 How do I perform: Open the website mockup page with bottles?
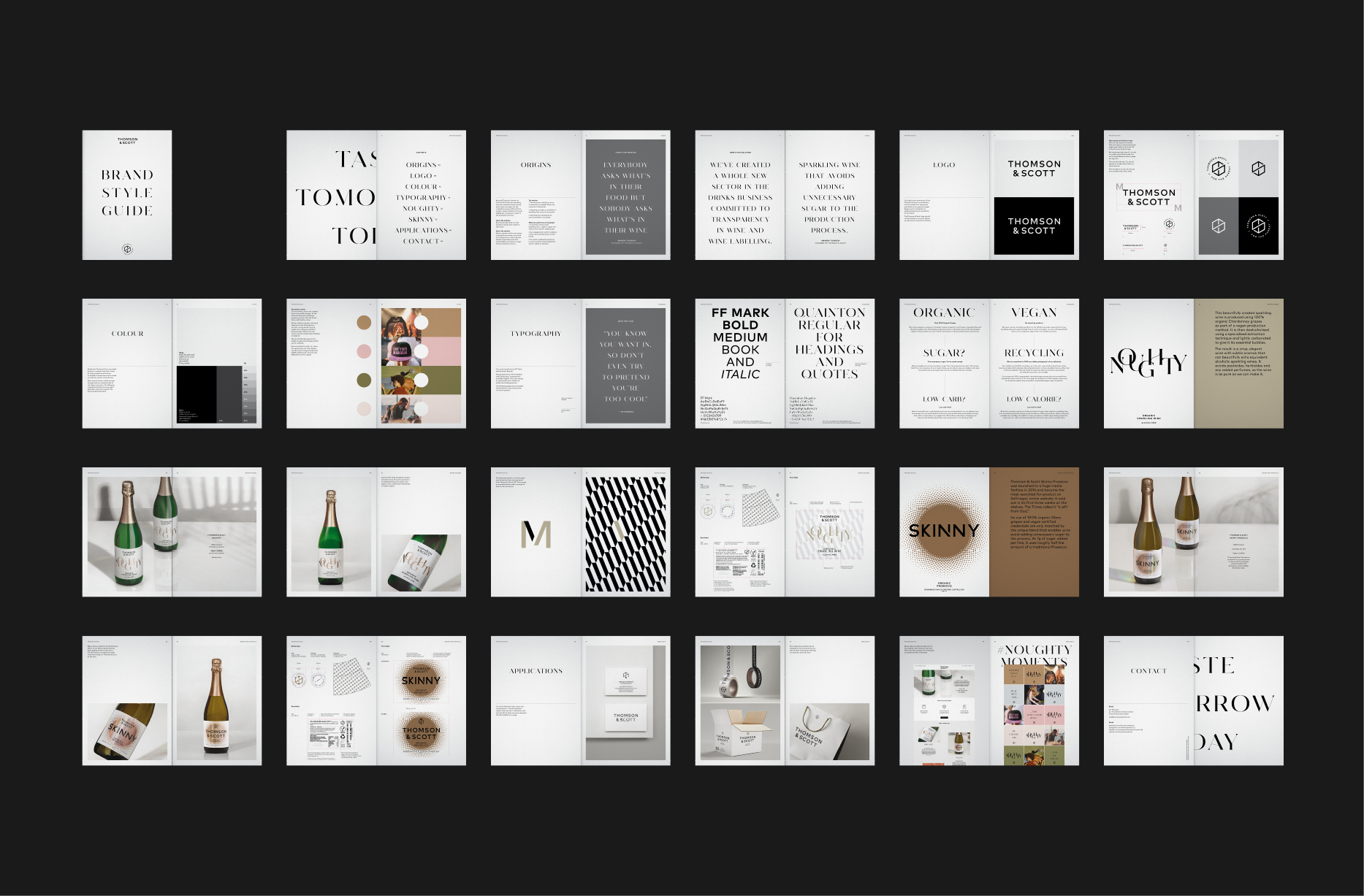[x=944, y=701]
